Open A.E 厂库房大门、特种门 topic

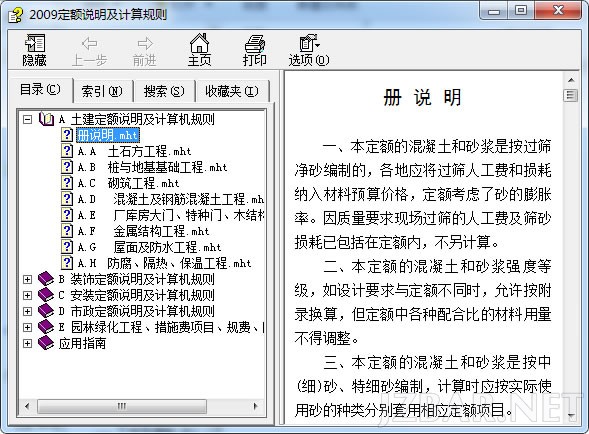point(171,215)
